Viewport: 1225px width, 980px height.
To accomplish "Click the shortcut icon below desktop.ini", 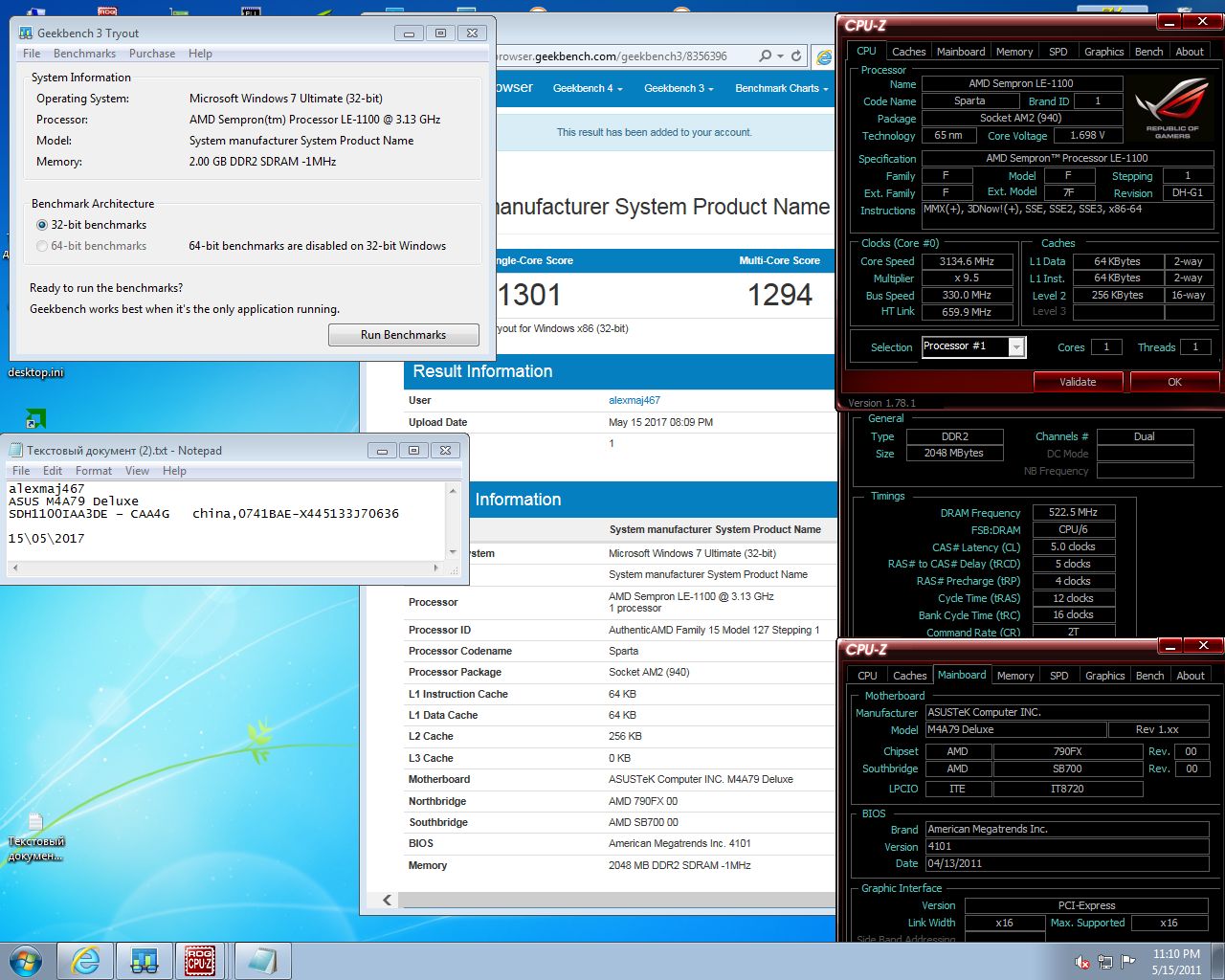I will tap(35, 418).
